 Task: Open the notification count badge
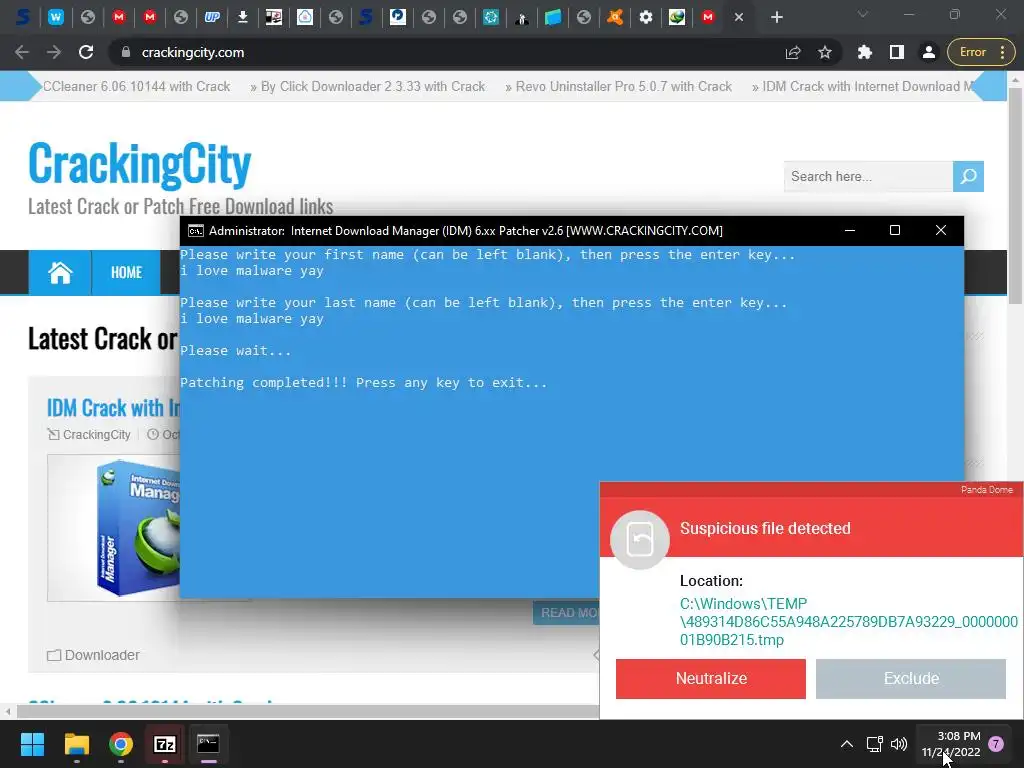coord(996,744)
